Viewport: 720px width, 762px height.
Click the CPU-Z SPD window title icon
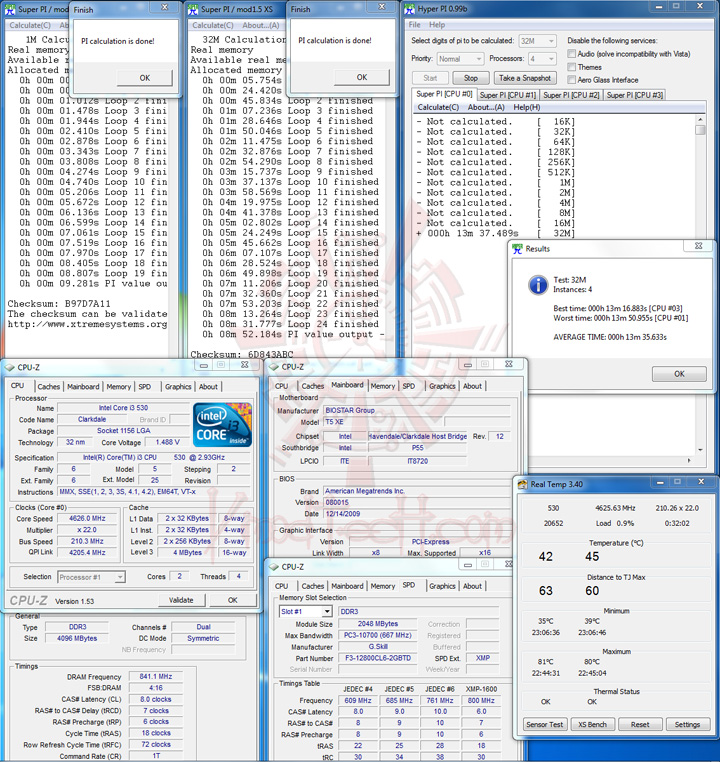tap(274, 567)
